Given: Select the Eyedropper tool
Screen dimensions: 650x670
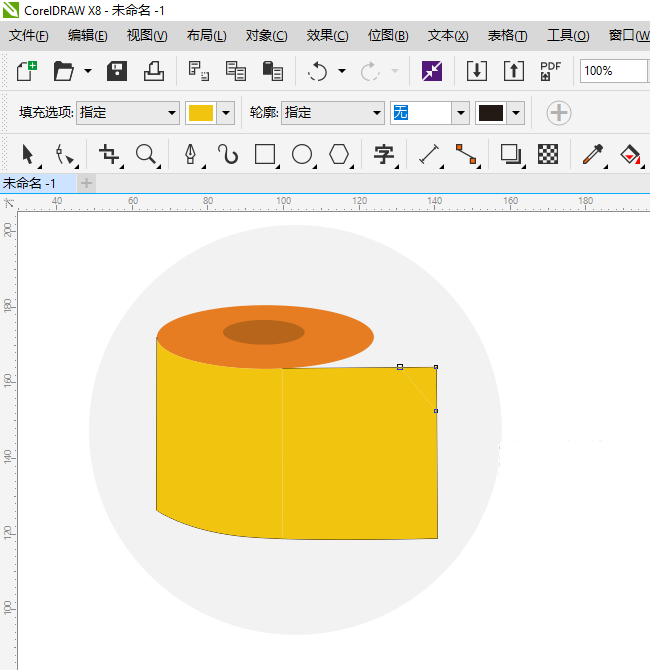Looking at the screenshot, I should tap(594, 154).
